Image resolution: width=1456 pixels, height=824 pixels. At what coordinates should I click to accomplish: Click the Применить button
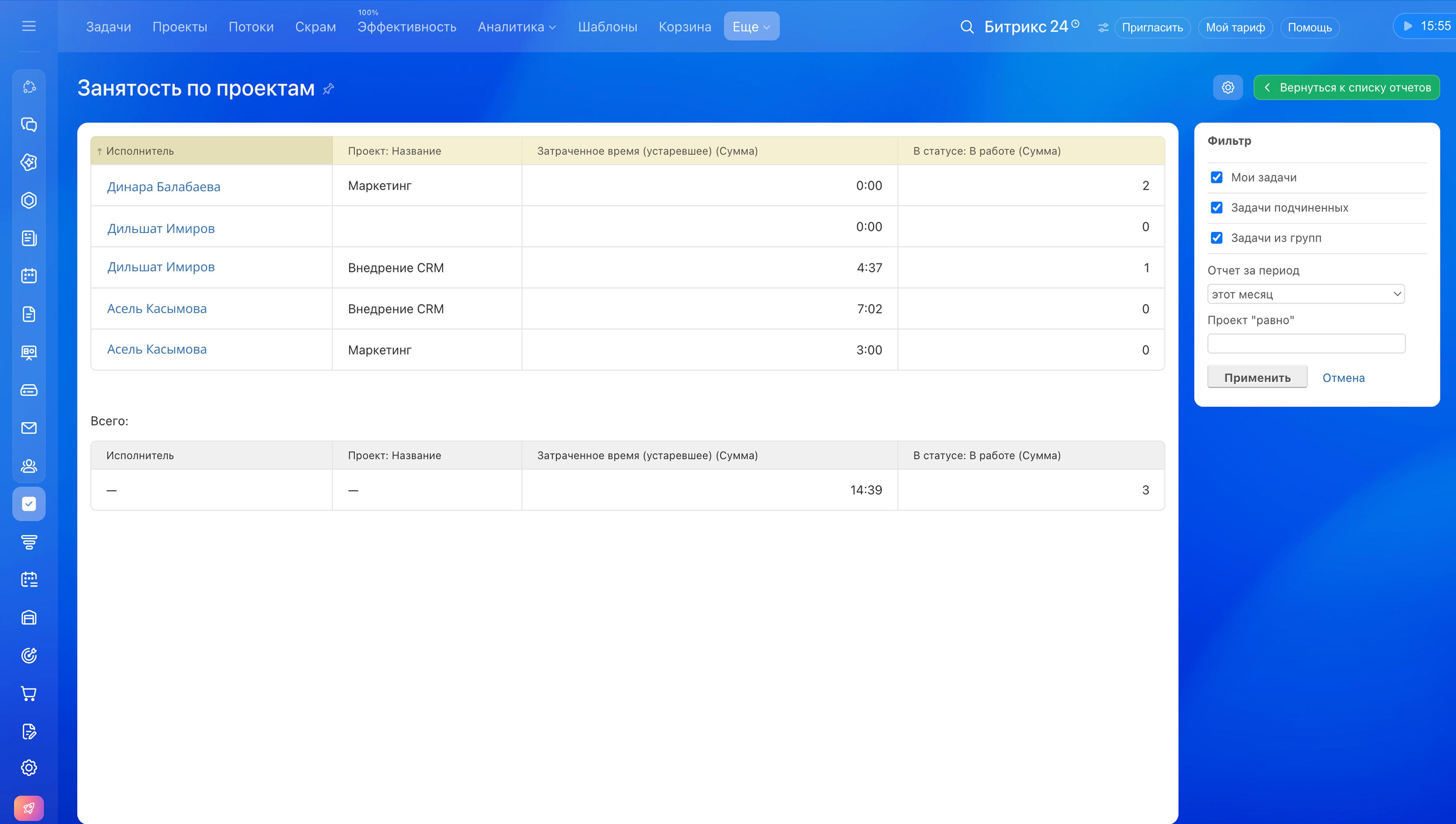click(1257, 377)
